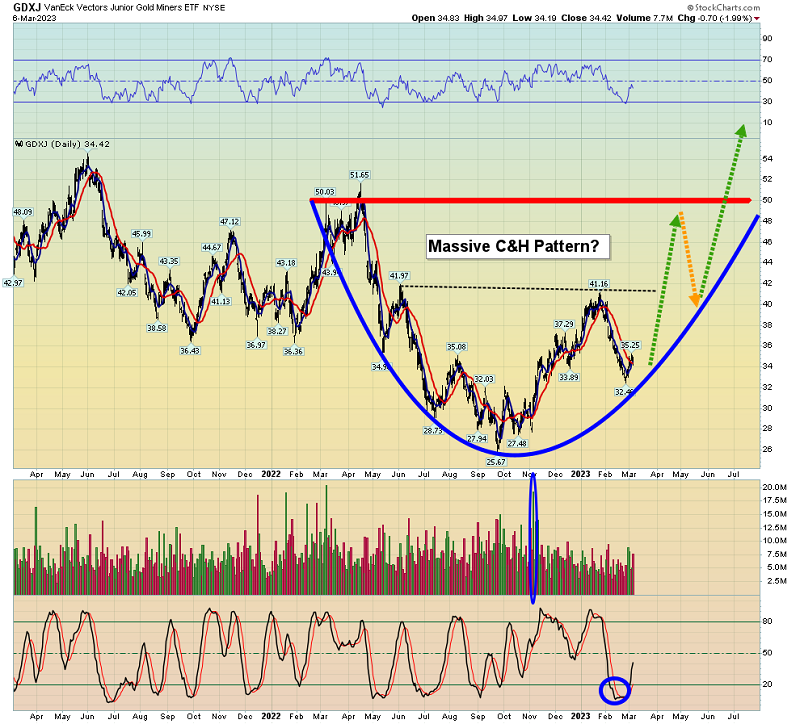
Task: Click the Volume 7.7M value
Action: click(644, 18)
